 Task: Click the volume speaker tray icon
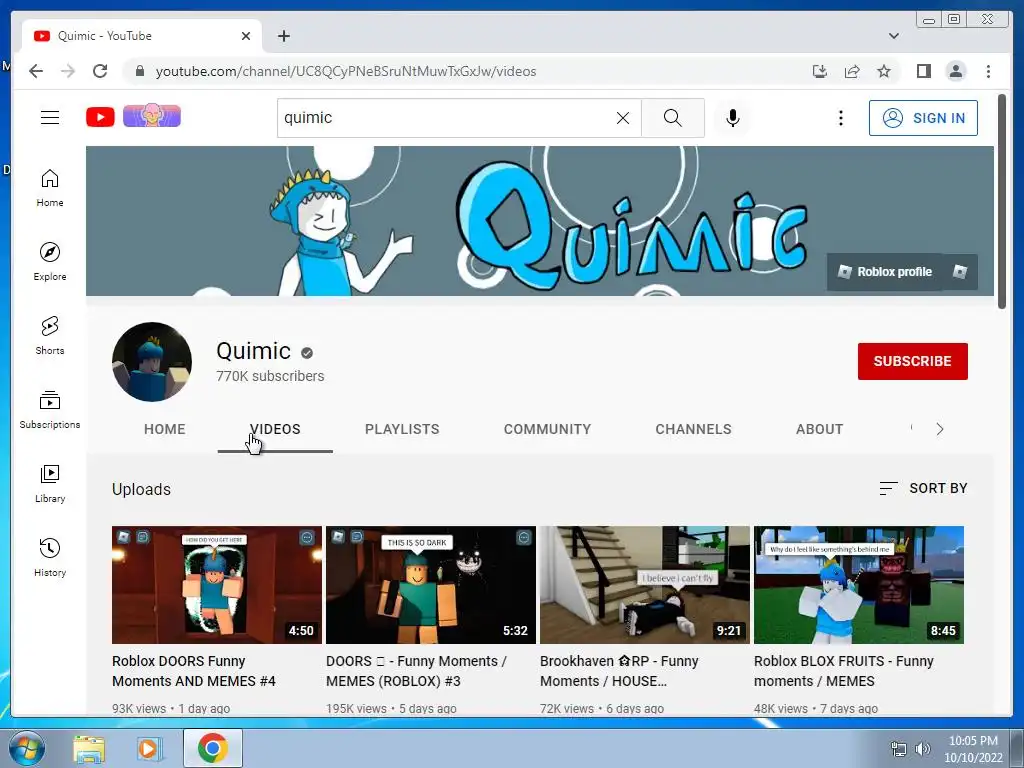pos(922,749)
